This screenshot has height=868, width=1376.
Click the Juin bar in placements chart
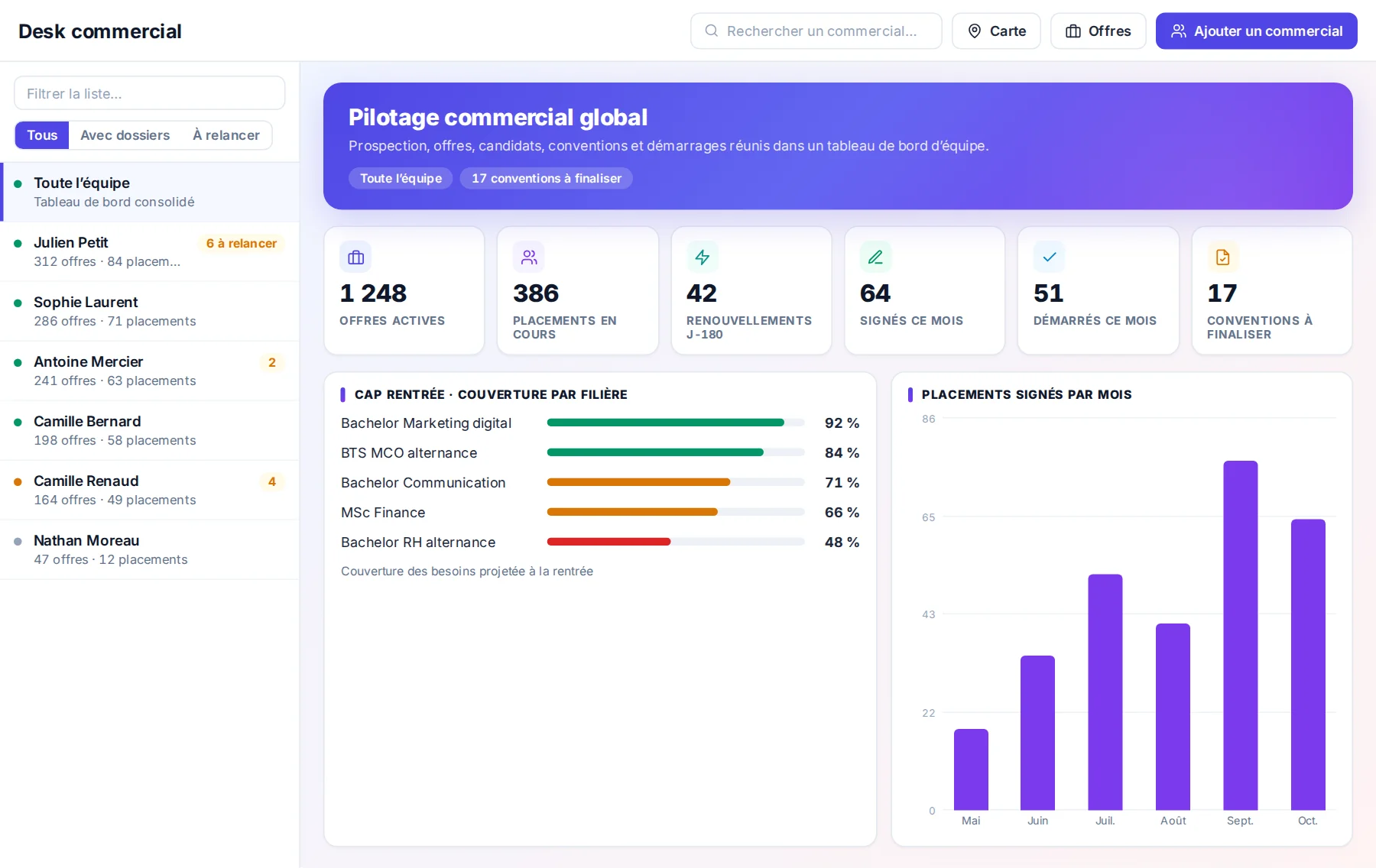click(x=1037, y=733)
